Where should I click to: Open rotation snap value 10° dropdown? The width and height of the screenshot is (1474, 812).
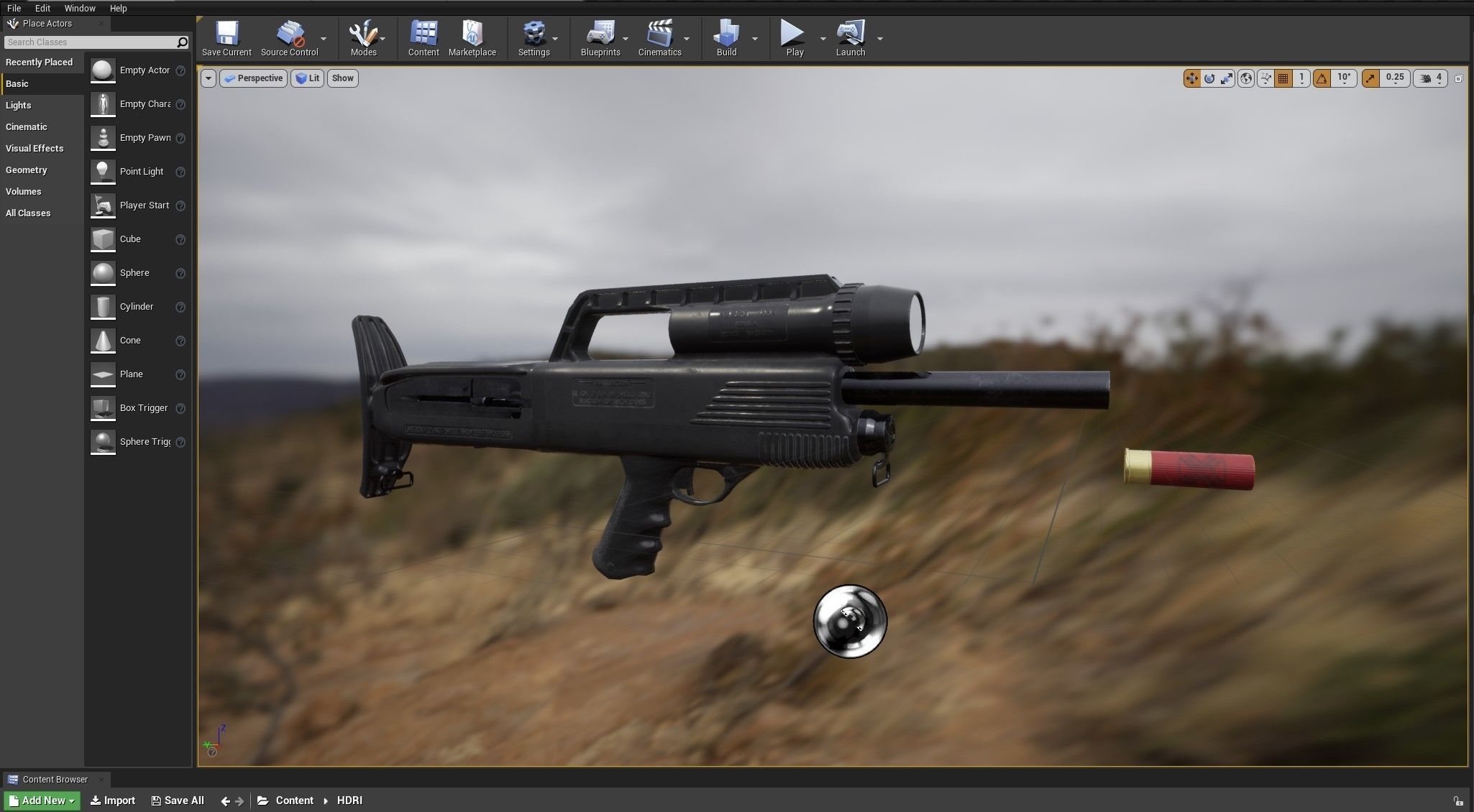coord(1344,78)
